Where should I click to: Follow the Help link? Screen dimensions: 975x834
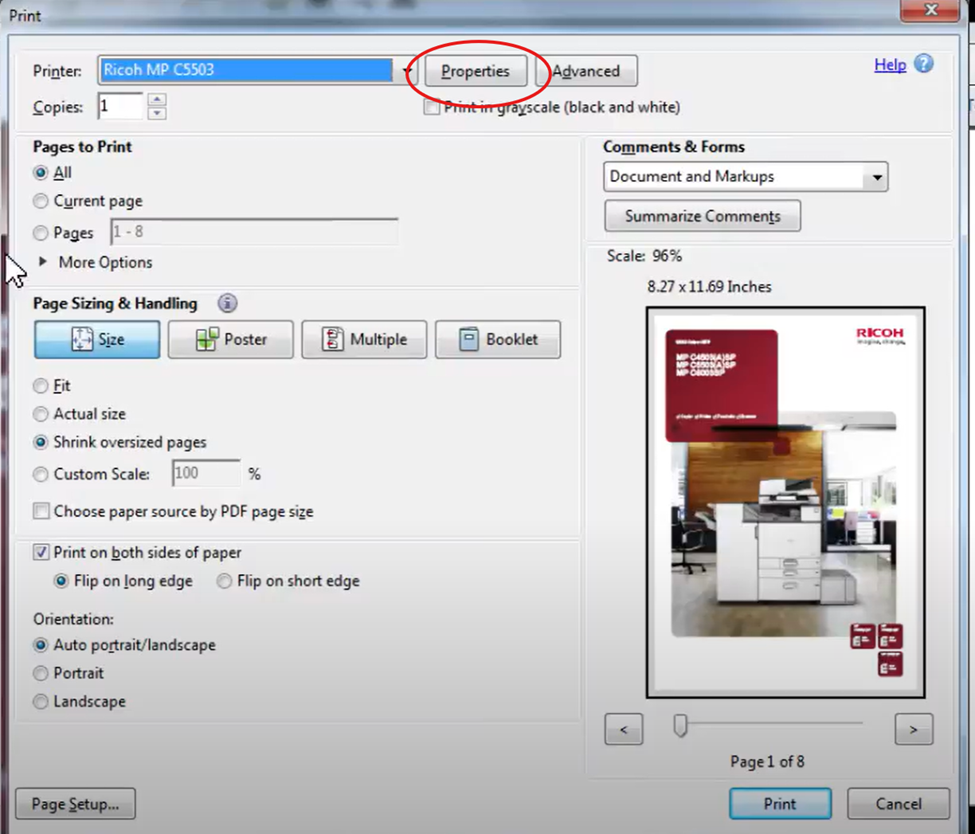click(890, 65)
